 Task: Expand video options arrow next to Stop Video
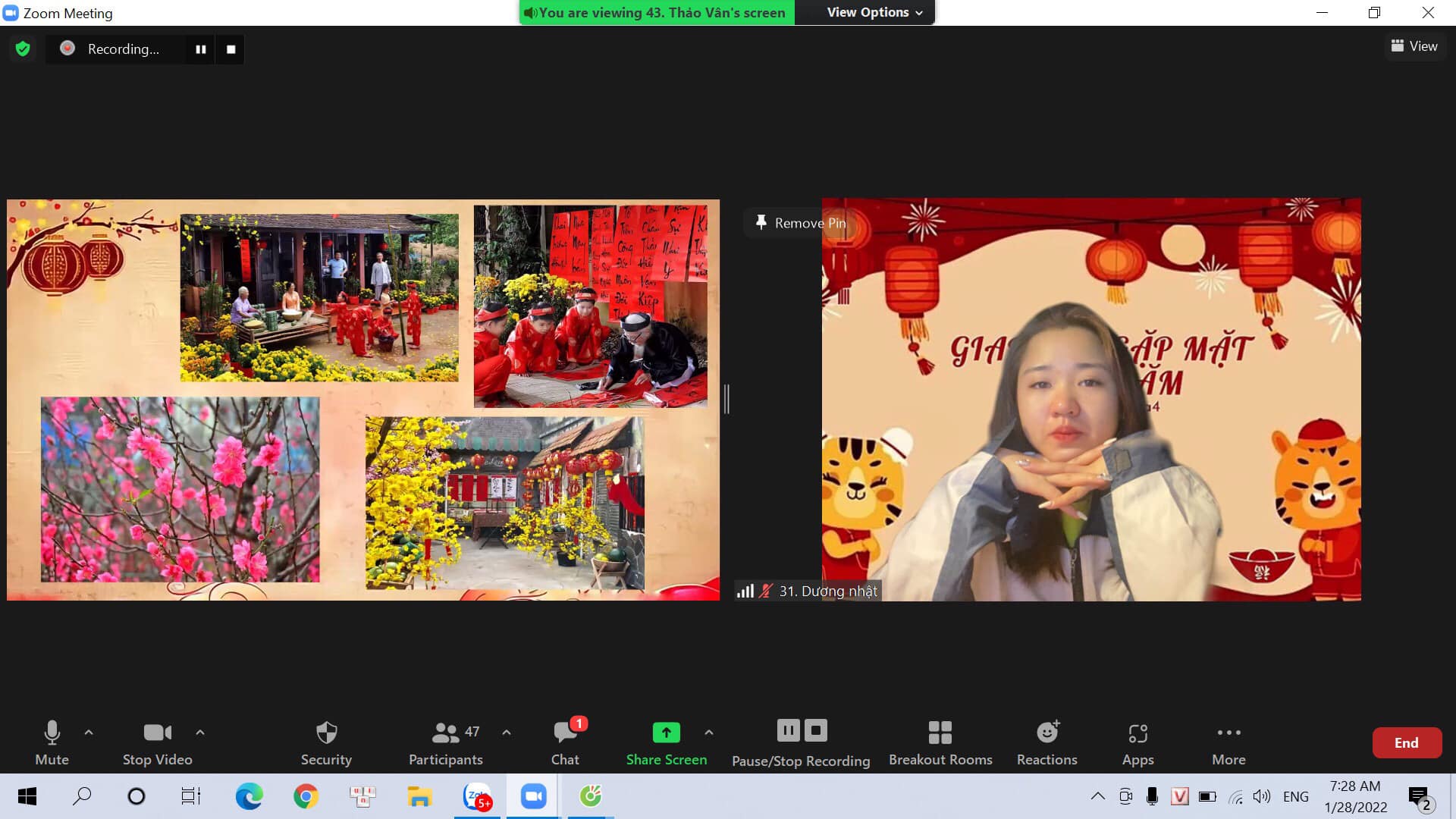[200, 733]
